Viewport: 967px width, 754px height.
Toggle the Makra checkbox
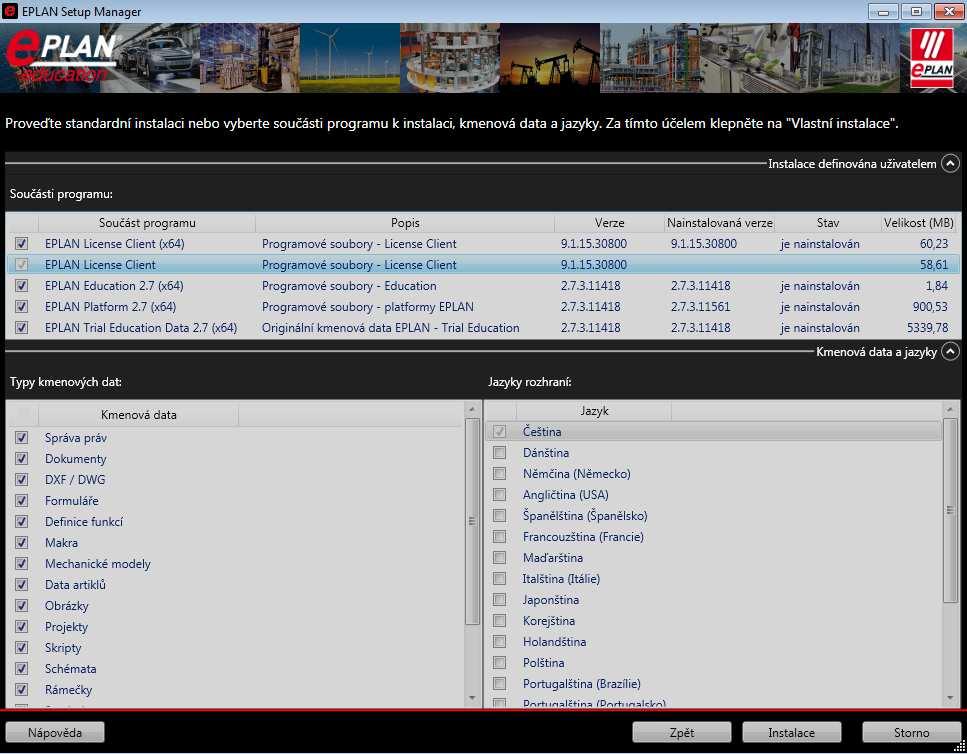tap(22, 543)
